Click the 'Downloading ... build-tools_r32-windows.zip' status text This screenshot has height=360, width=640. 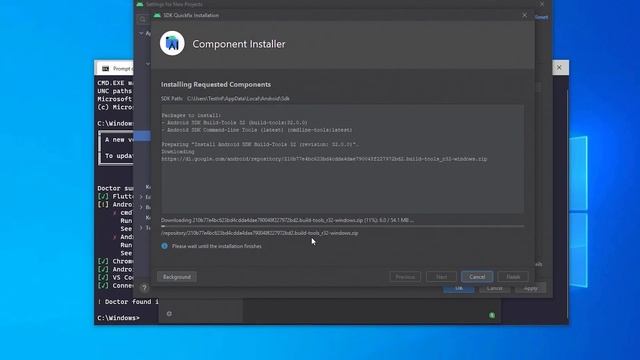(287, 220)
